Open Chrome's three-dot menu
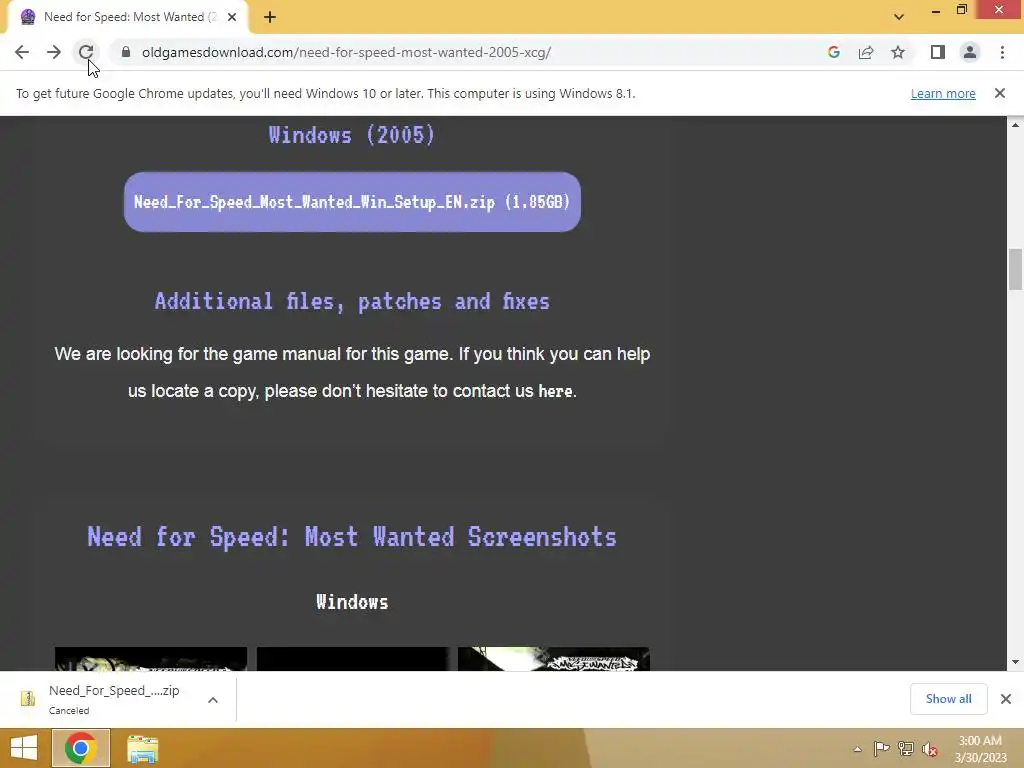Image resolution: width=1024 pixels, height=768 pixels. tap(1002, 52)
